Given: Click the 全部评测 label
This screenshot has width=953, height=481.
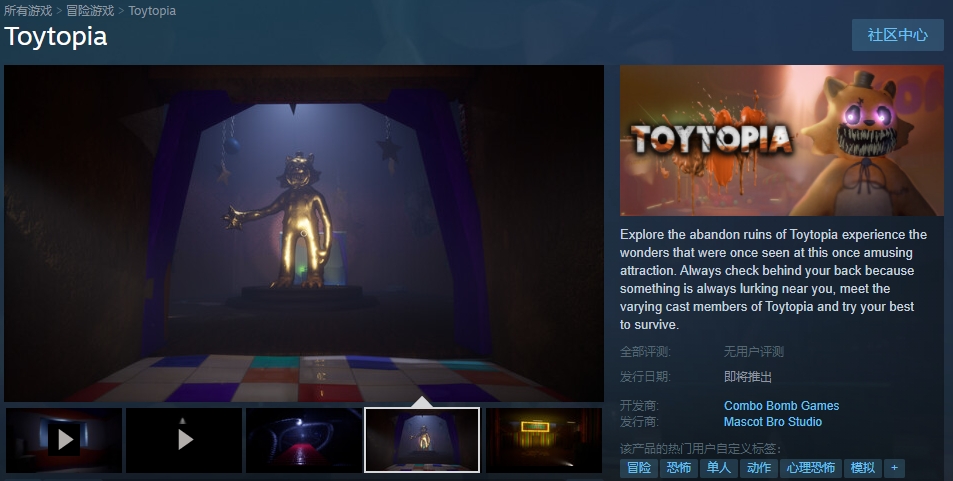Looking at the screenshot, I should point(645,351).
